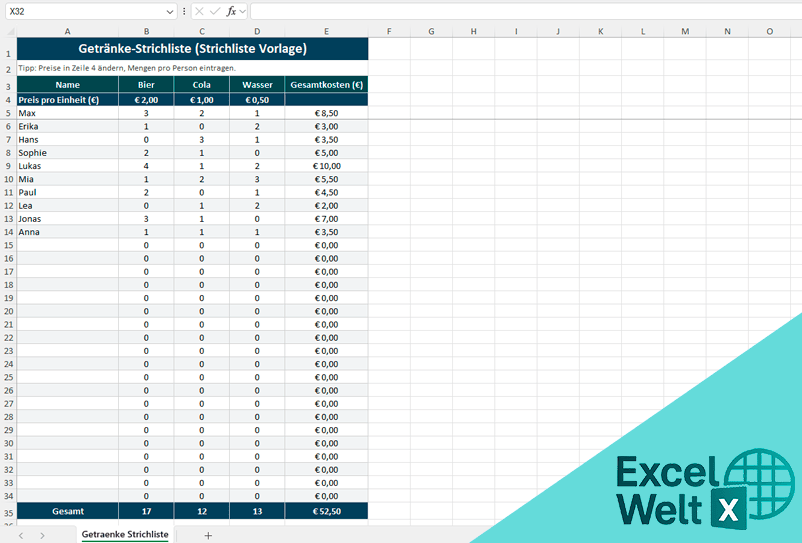Select the Bier price cell € 2,00

point(146,100)
